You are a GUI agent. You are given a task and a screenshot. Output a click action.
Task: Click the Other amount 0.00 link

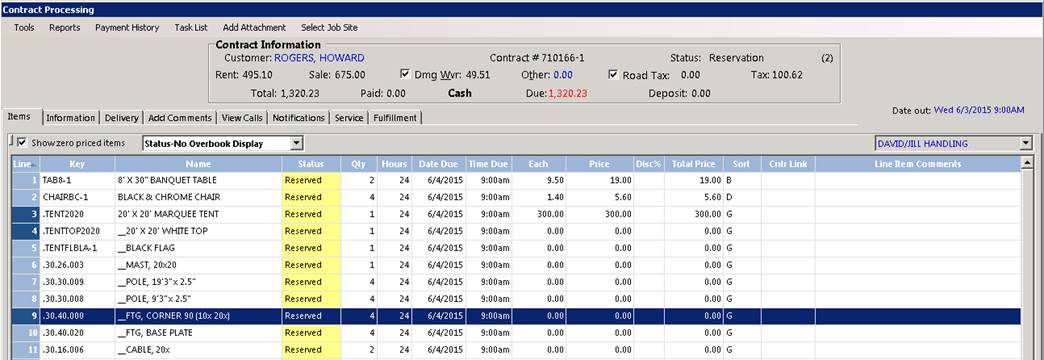coord(563,75)
